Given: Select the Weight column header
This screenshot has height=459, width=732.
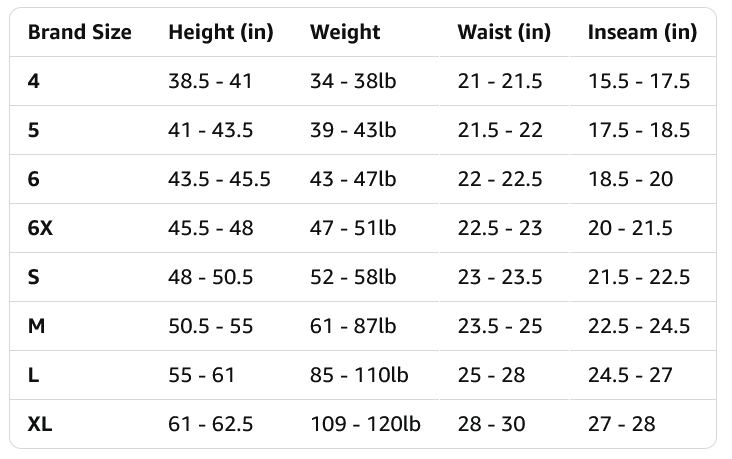Looking at the screenshot, I should coord(345,32).
